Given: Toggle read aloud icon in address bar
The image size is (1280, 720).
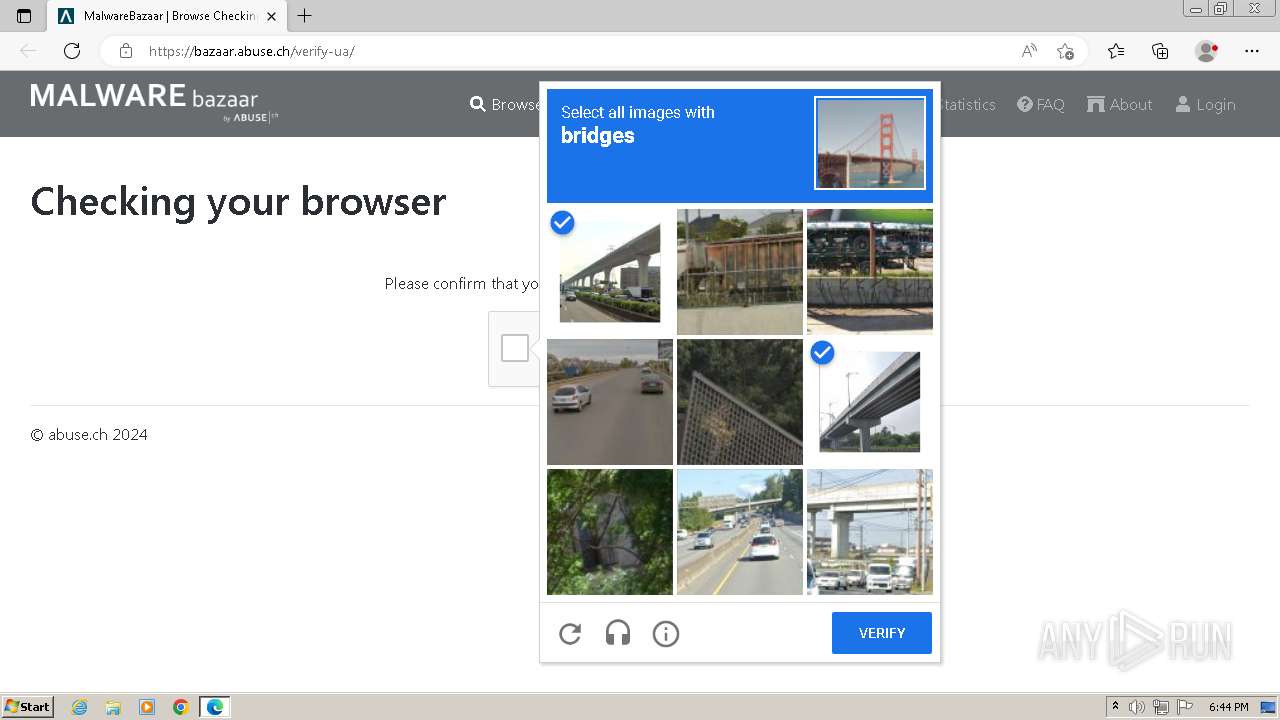Looking at the screenshot, I should [1029, 51].
